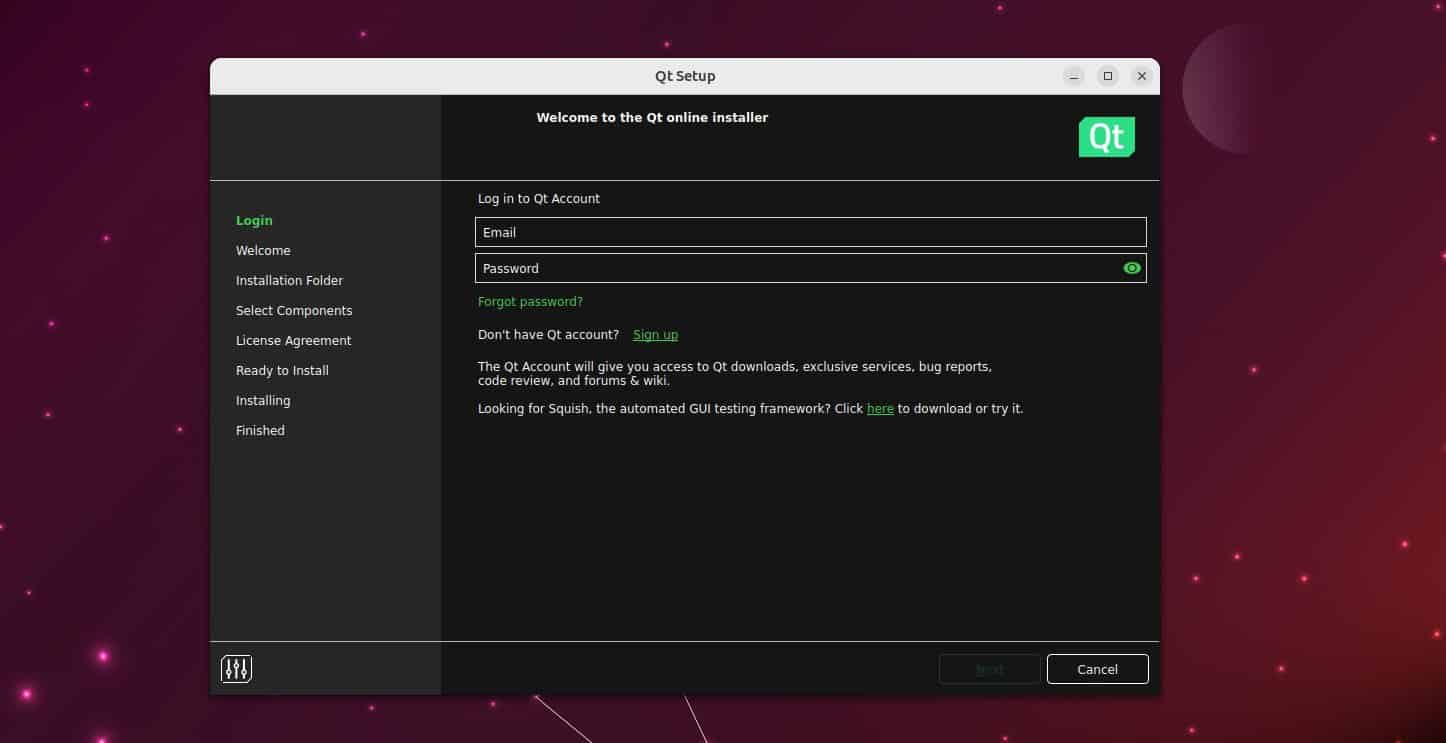Select the Ready to Install step

click(282, 370)
